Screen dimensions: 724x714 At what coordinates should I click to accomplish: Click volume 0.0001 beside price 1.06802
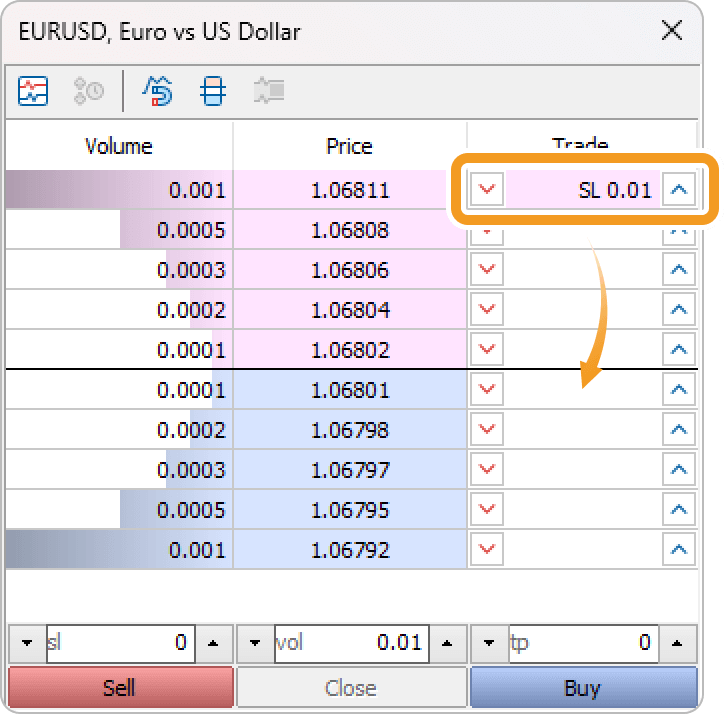119,349
